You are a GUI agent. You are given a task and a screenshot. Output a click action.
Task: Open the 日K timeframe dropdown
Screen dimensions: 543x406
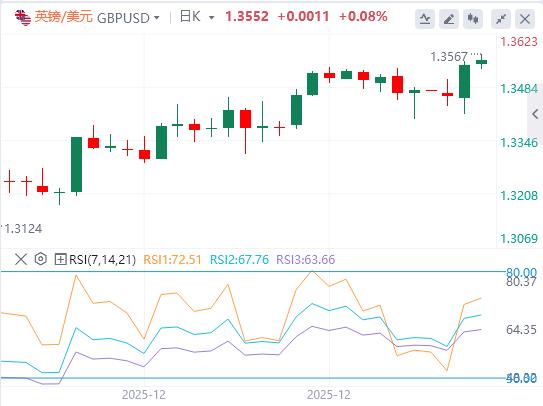tap(197, 17)
